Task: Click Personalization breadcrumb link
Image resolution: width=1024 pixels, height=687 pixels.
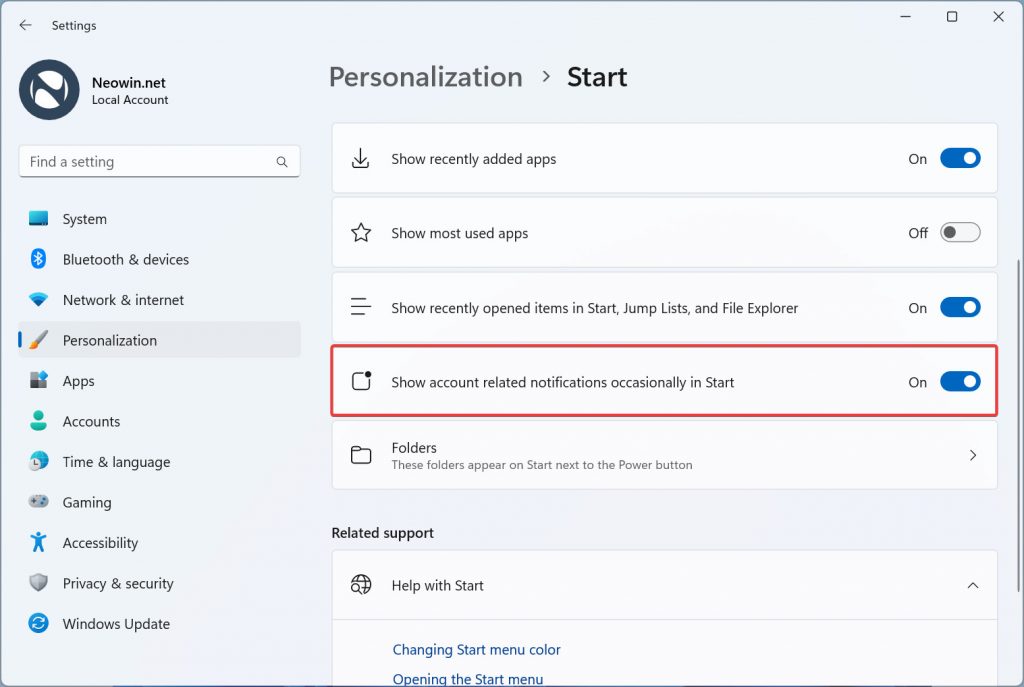Action: pos(426,77)
